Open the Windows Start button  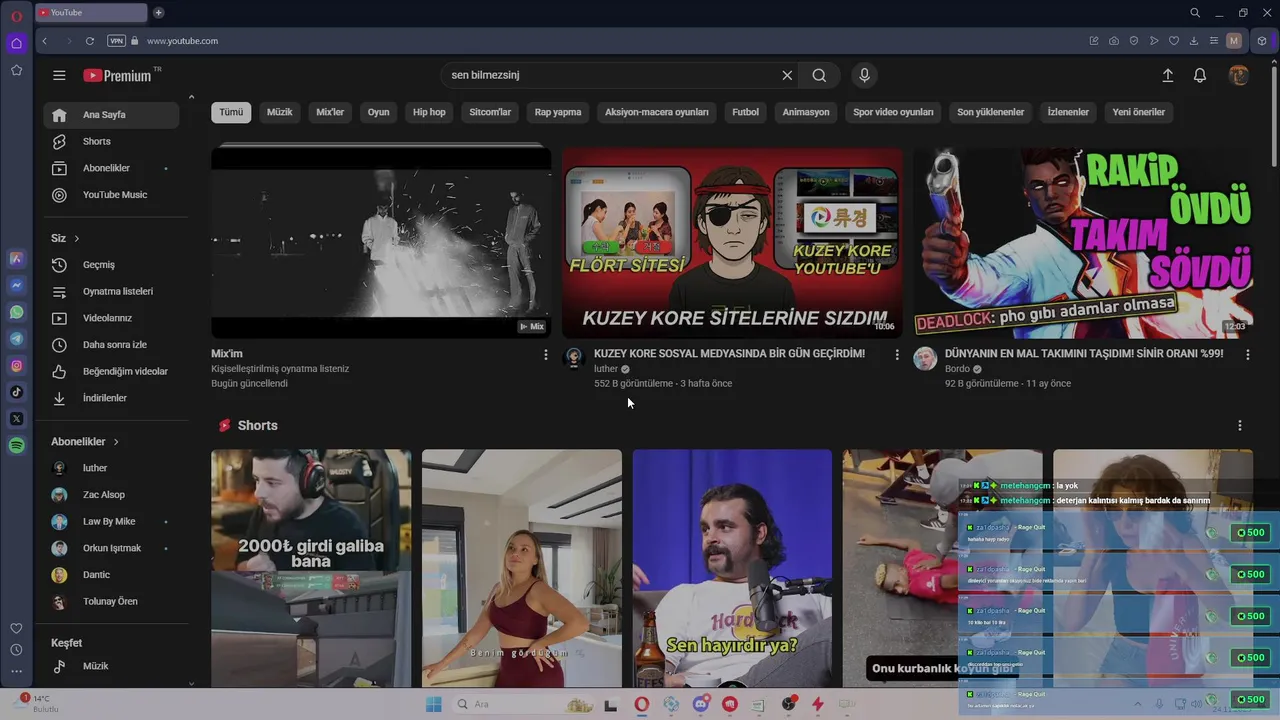[x=433, y=704]
